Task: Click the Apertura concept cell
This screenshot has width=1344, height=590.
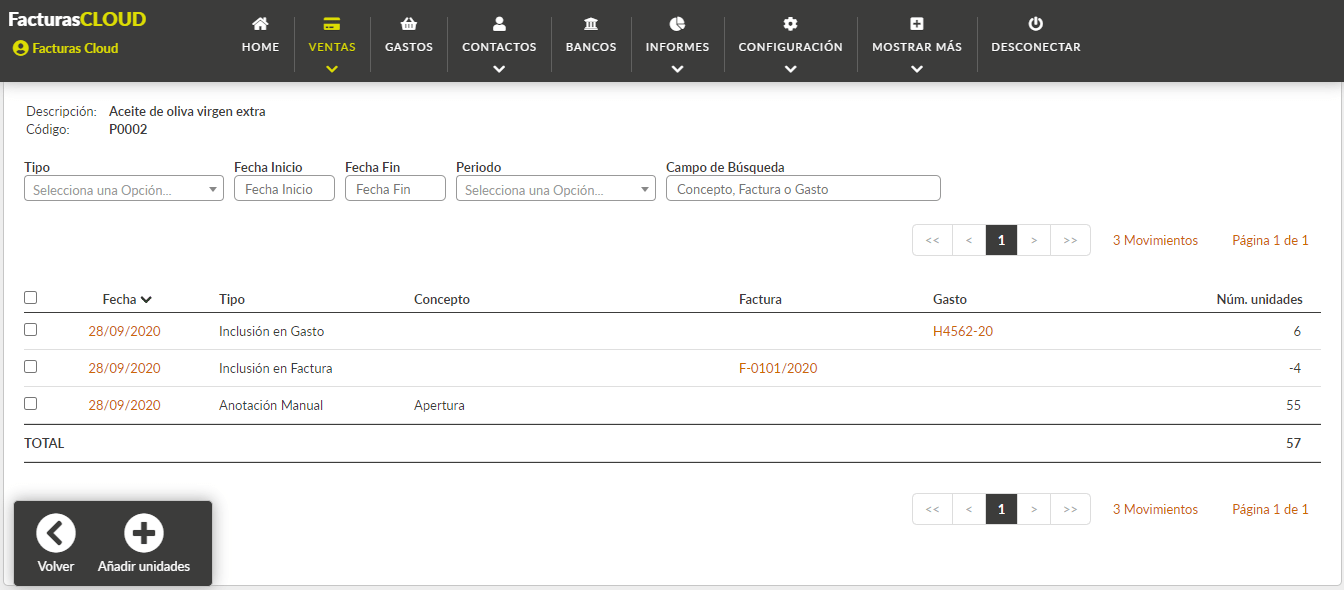Action: click(x=439, y=405)
